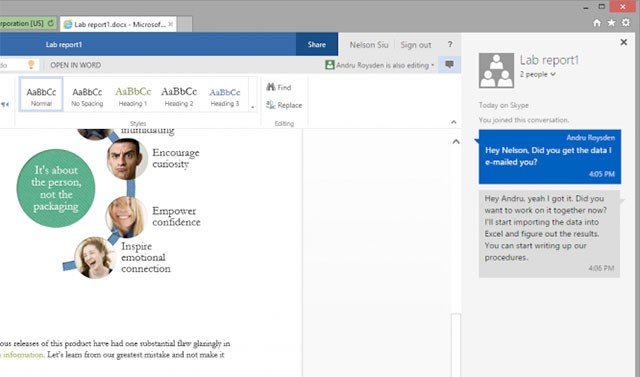640x377 pixels.
Task: Click the Empower confidence face photo
Action: pos(126,217)
